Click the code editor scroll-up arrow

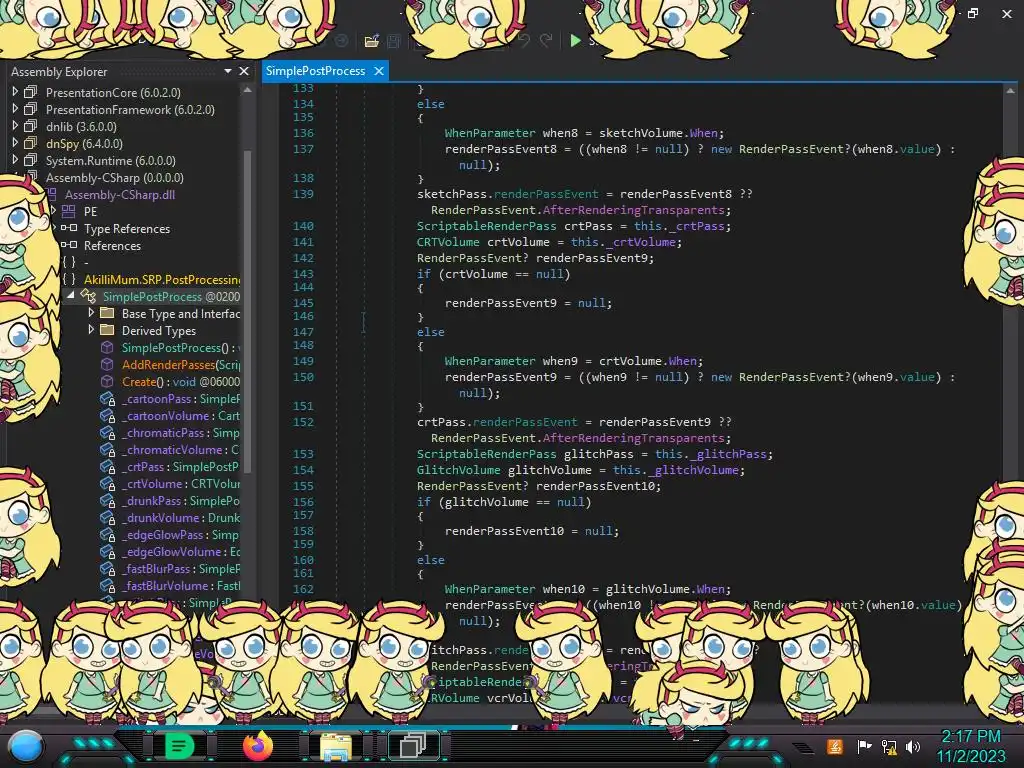click(1010, 91)
